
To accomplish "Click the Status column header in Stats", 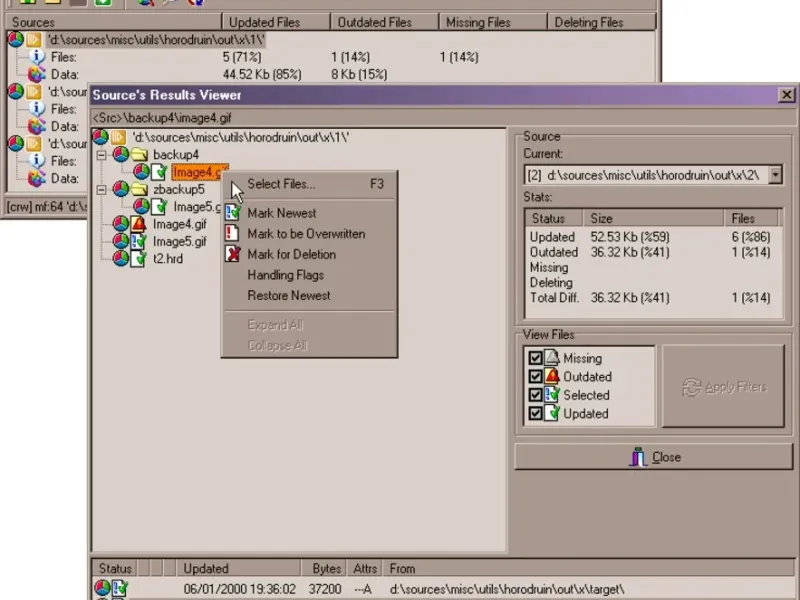I will point(554,218).
